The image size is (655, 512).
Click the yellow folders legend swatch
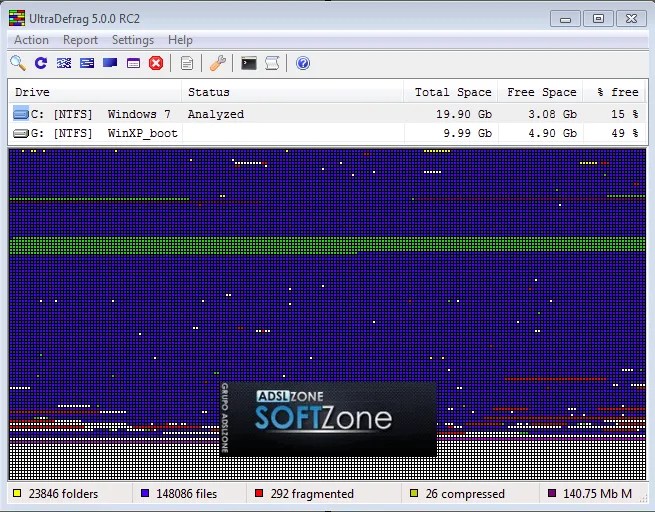point(17,493)
